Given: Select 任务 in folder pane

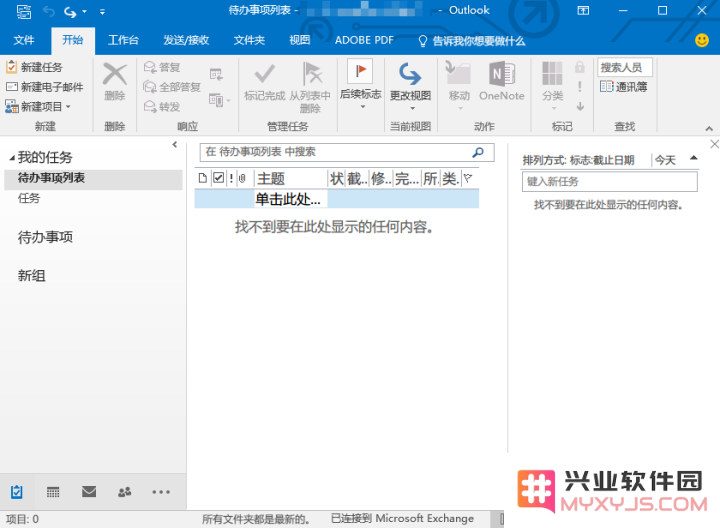Looking at the screenshot, I should pos(29,198).
